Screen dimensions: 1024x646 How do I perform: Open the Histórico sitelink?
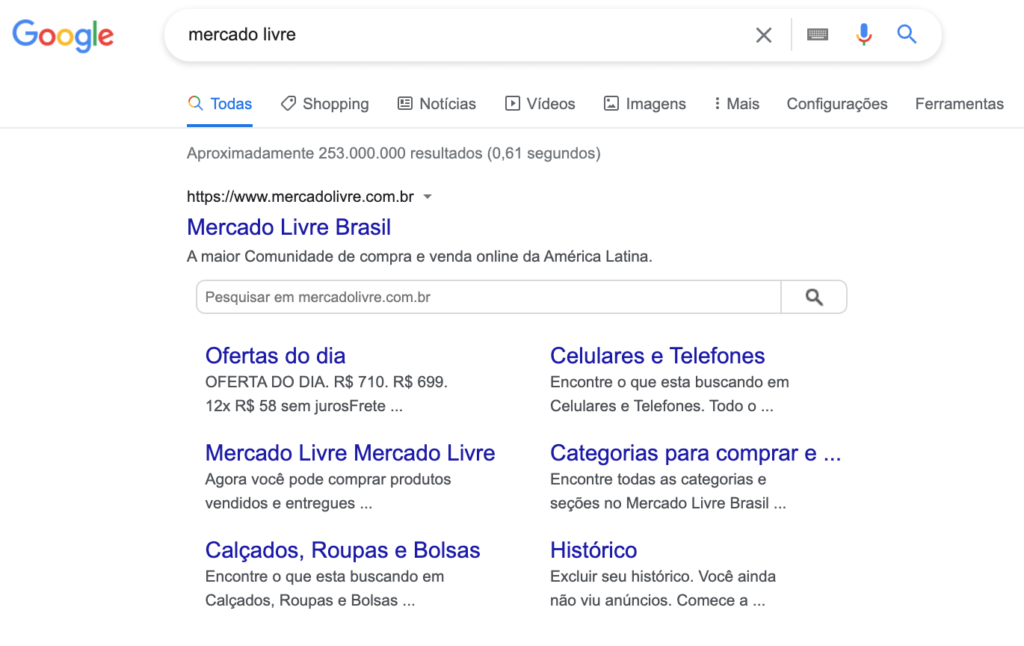click(593, 551)
